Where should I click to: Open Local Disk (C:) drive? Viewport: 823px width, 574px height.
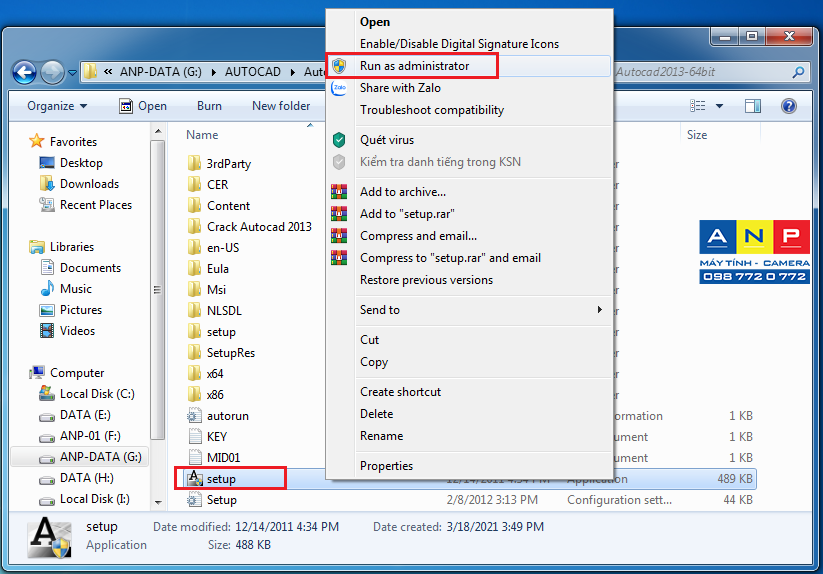click(87, 394)
